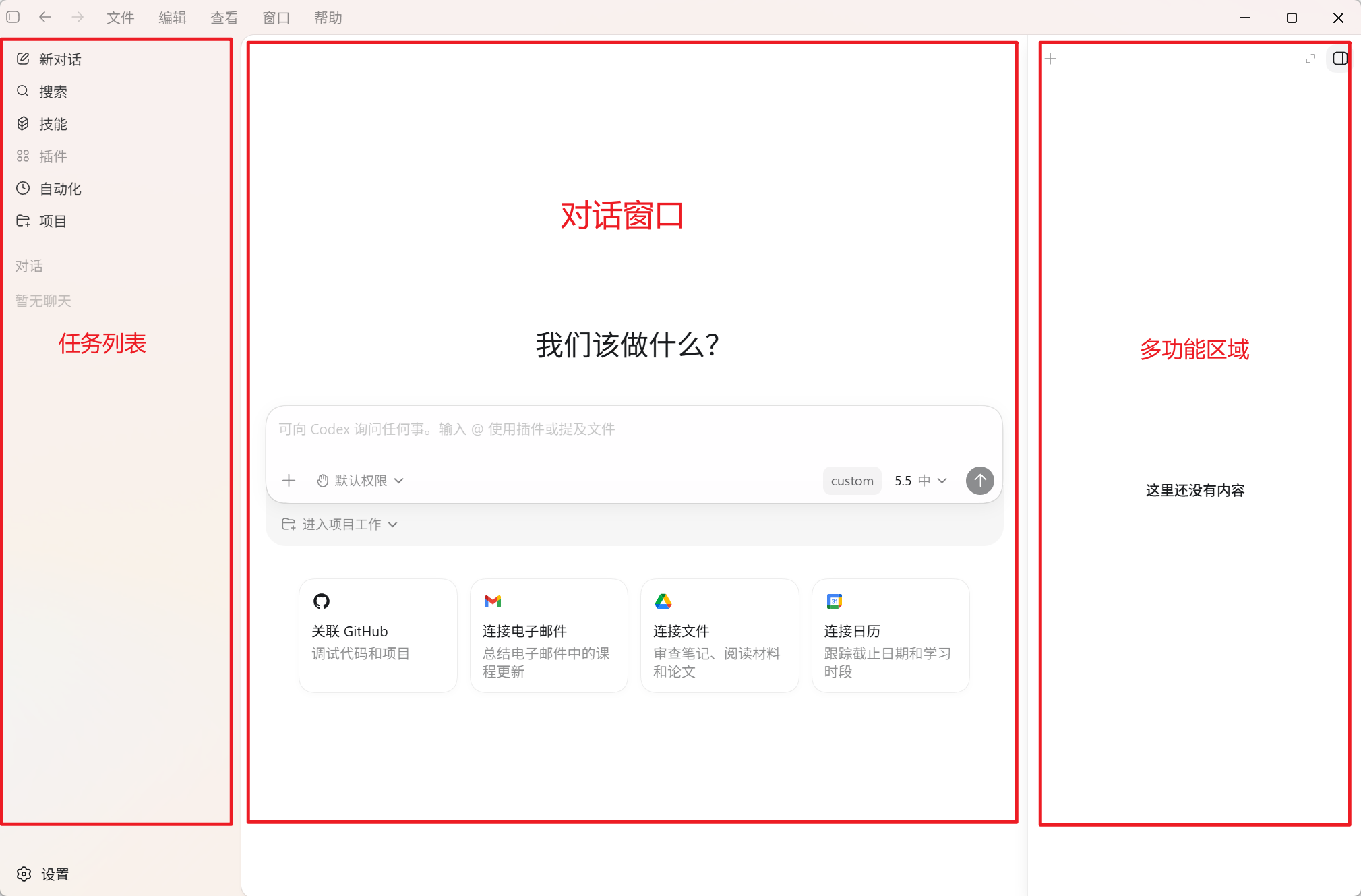
Task: Click the 插件 grid icon
Action: click(23, 156)
